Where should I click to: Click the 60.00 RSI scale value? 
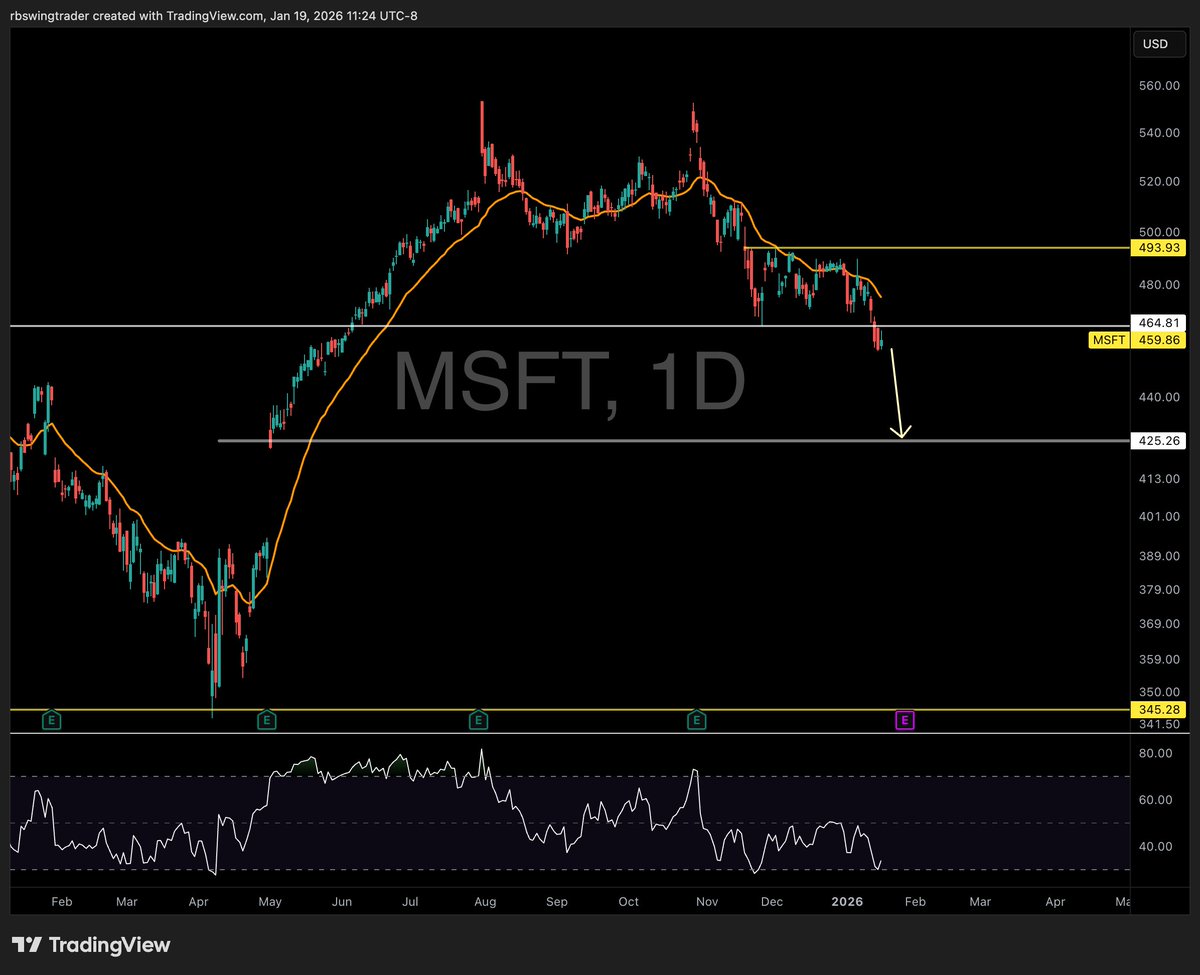pyautogui.click(x=1158, y=799)
